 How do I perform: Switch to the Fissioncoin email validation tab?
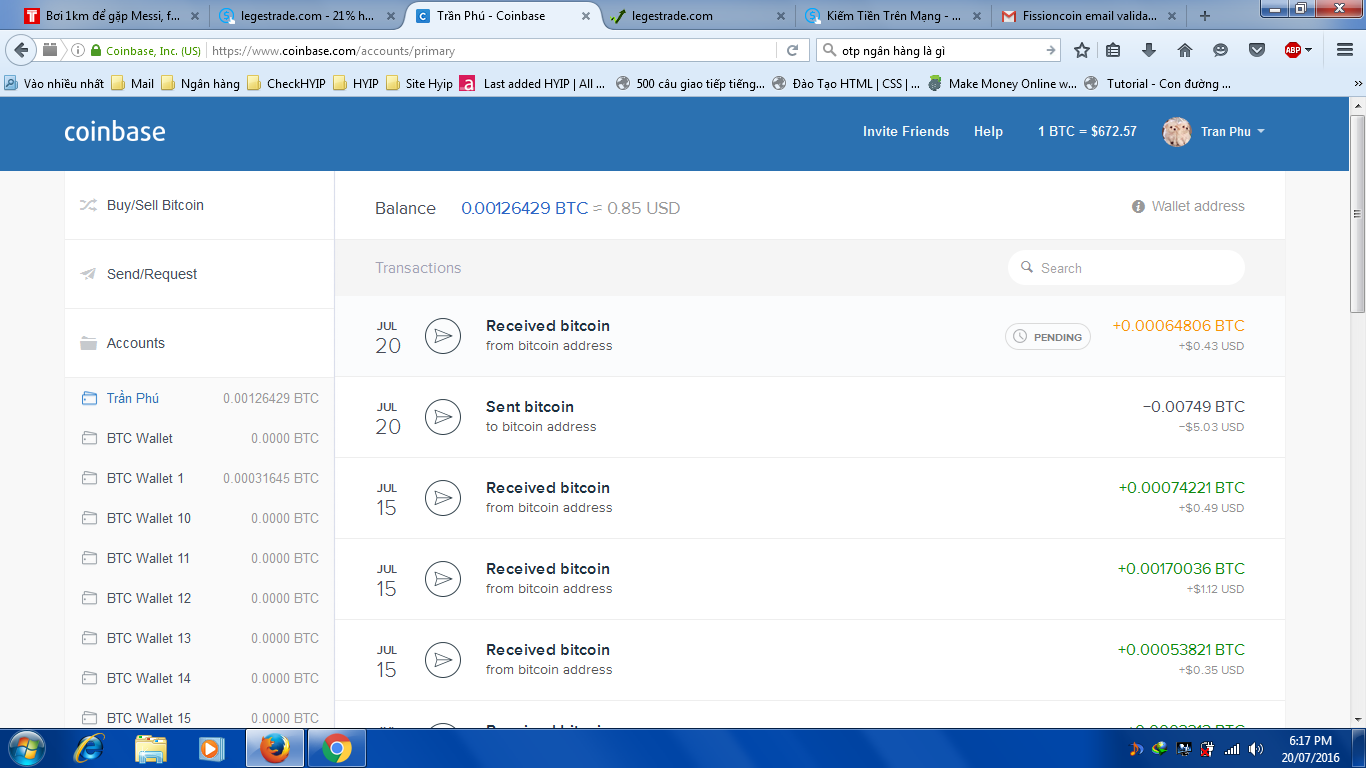tap(1087, 16)
